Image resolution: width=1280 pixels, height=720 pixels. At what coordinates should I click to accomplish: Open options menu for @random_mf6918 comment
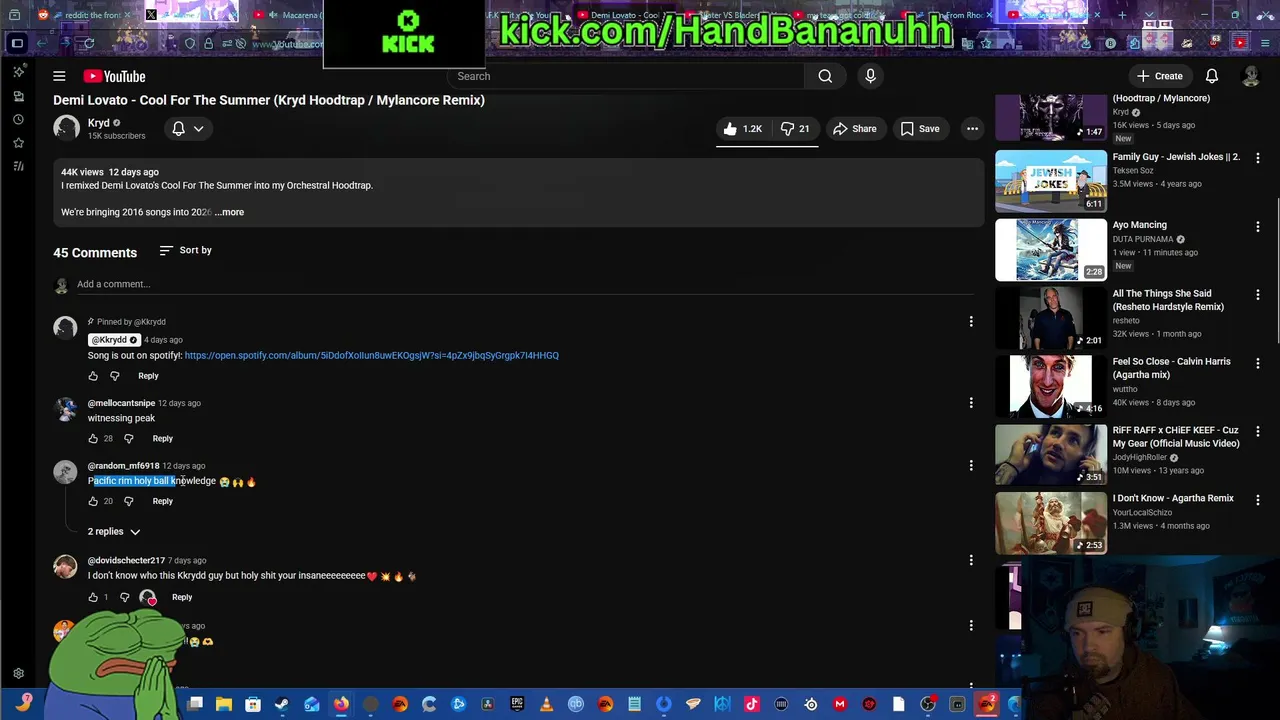pos(970,466)
